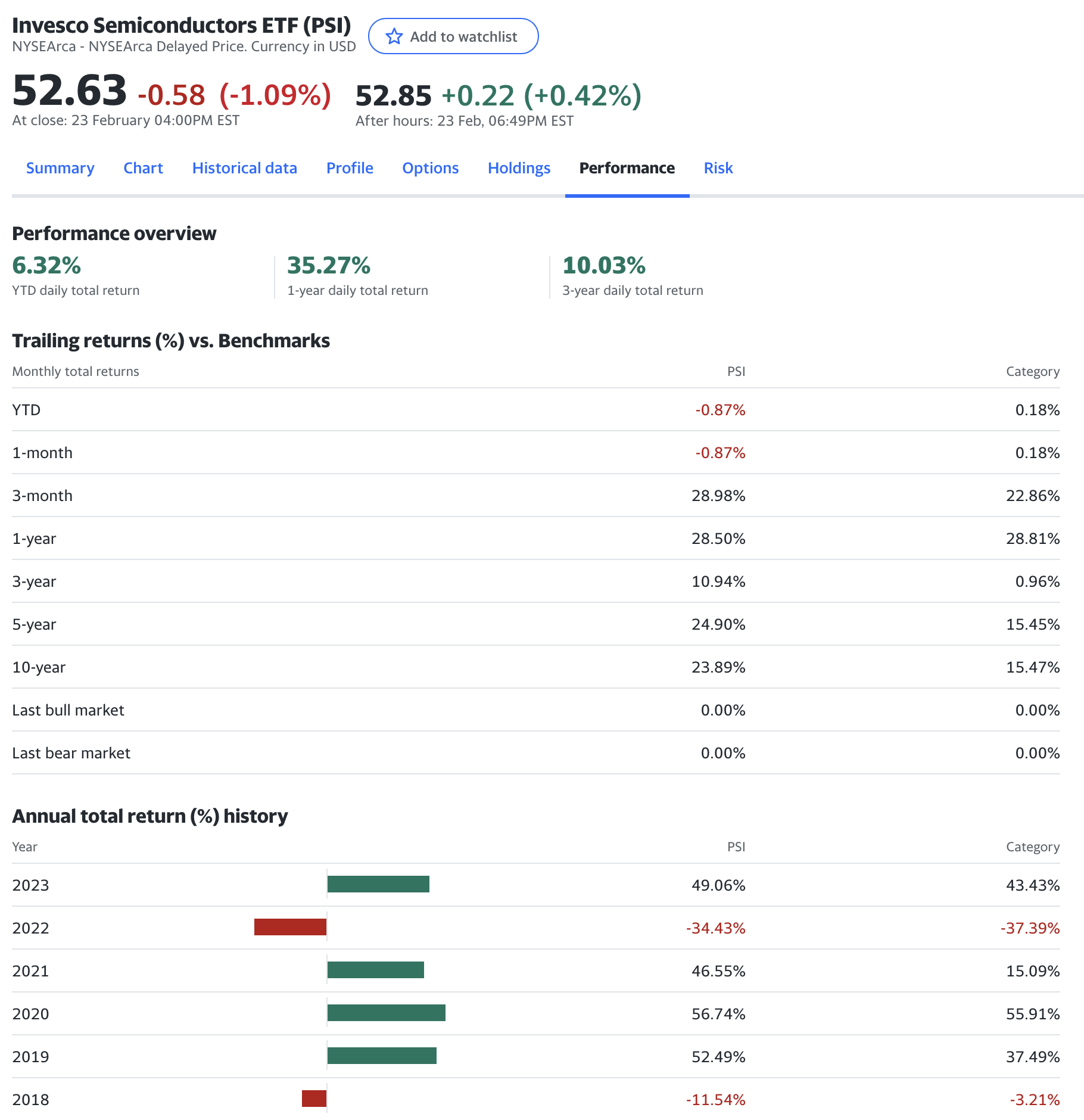
Task: Click the 5-year Category value 15.45%
Action: (x=1033, y=624)
